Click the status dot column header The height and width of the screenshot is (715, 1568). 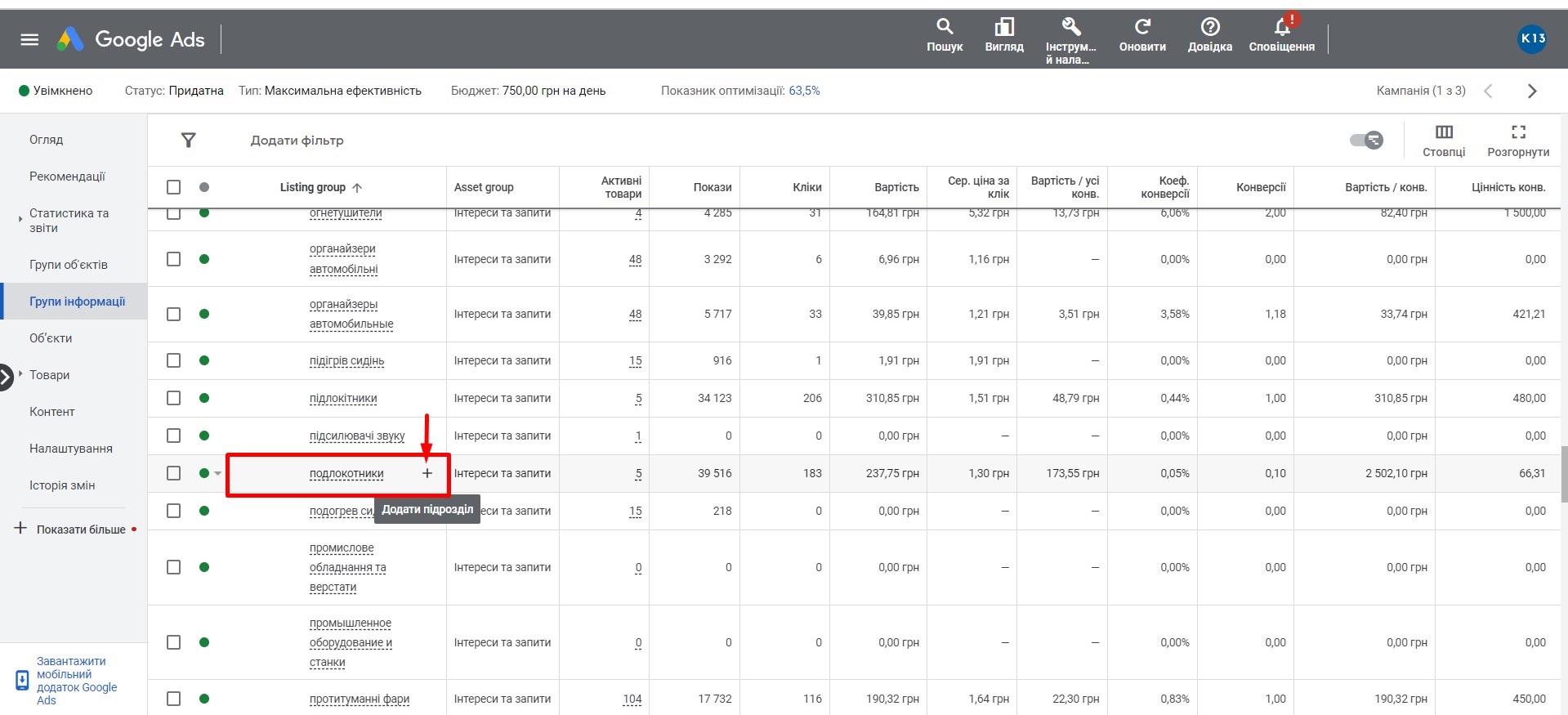click(x=204, y=187)
